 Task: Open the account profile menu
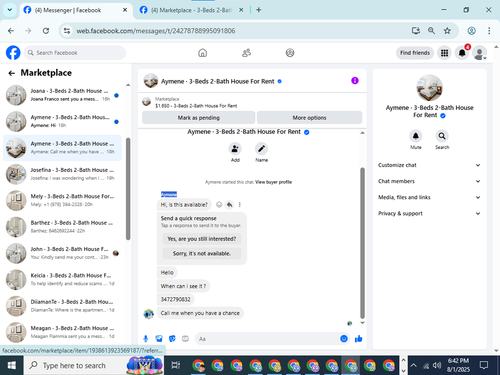click(480, 53)
